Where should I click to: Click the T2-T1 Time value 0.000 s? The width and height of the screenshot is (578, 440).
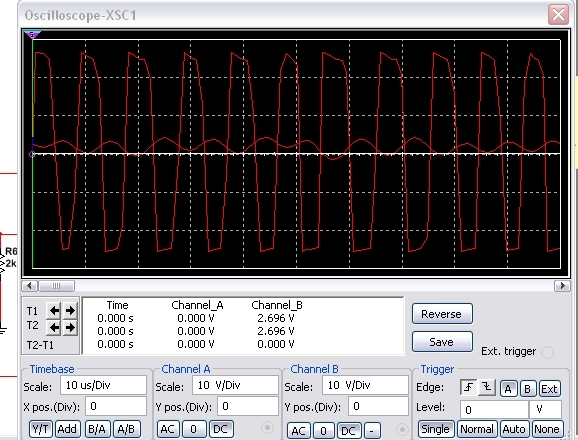(115, 344)
